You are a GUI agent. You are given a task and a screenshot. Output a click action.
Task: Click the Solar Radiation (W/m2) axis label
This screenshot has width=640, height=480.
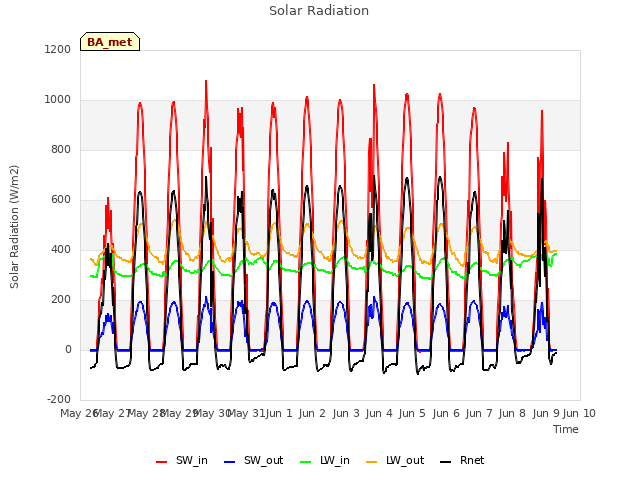(x=14, y=227)
